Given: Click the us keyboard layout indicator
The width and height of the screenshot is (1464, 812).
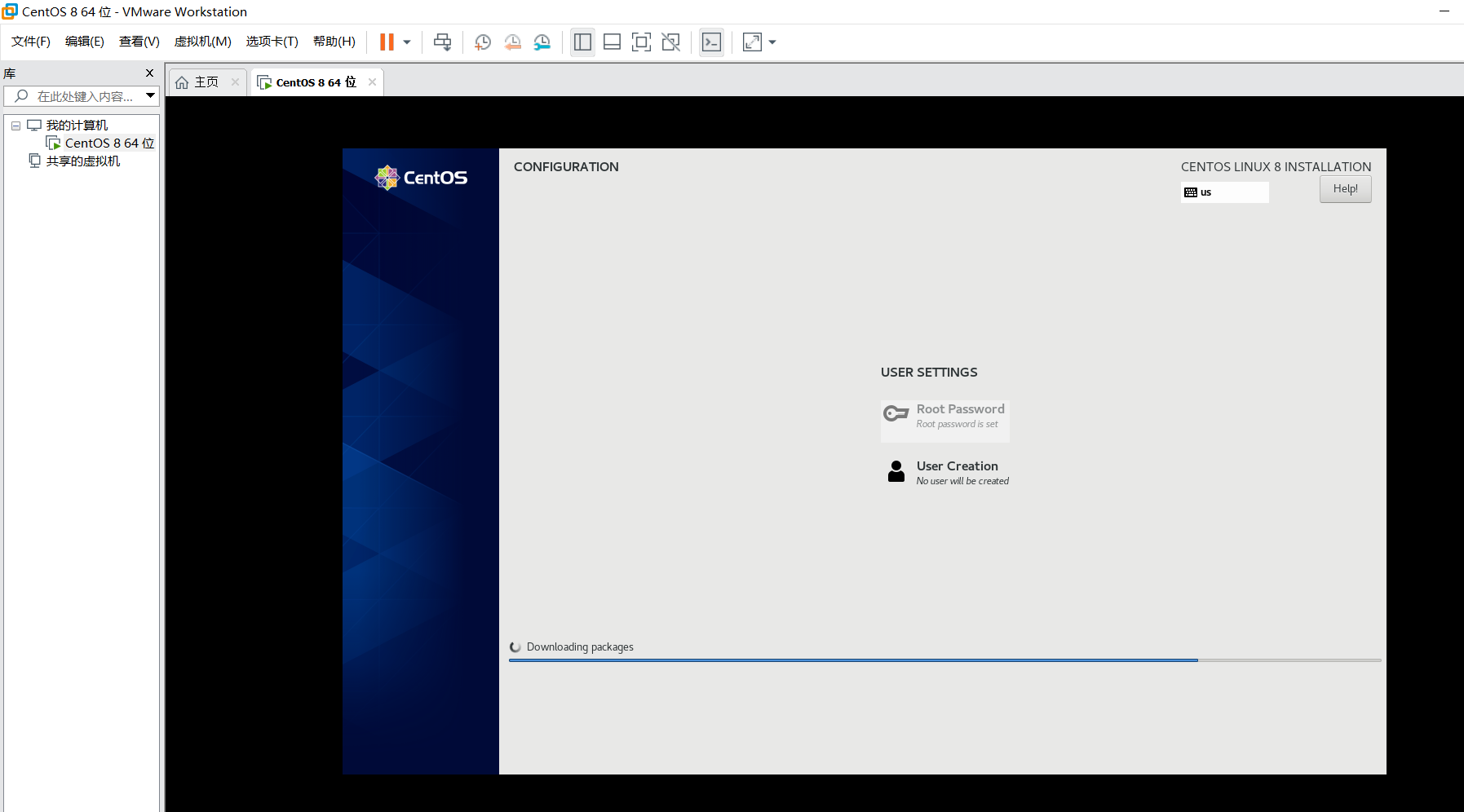Looking at the screenshot, I should pyautogui.click(x=1225, y=192).
